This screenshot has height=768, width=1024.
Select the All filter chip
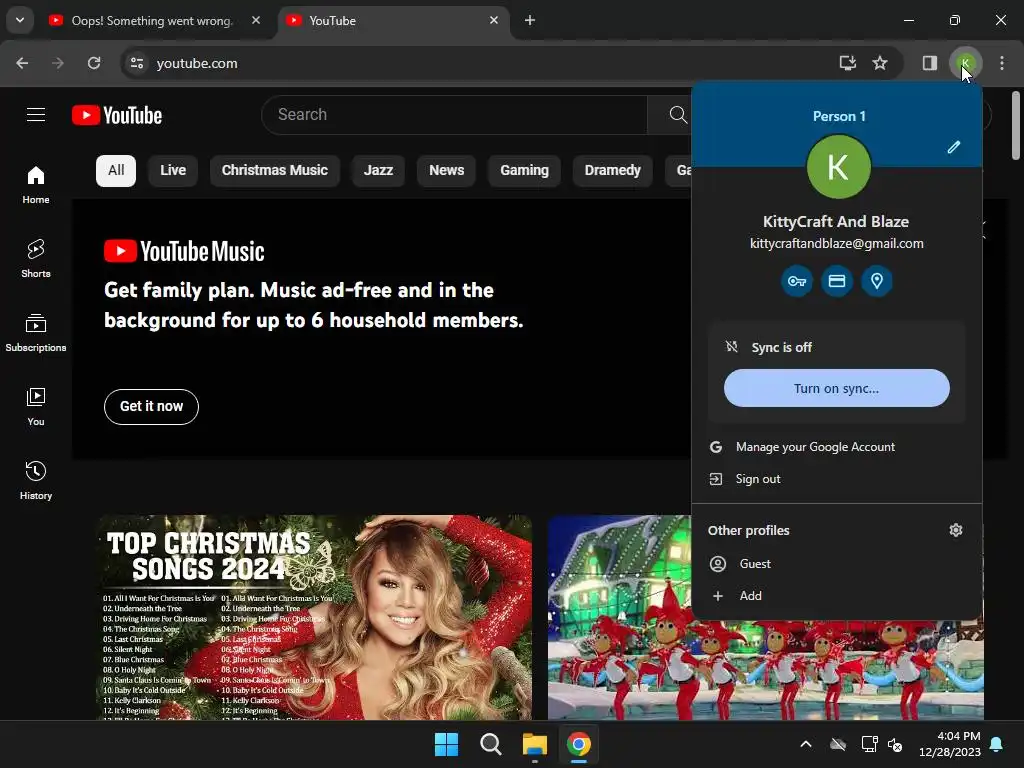(116, 170)
